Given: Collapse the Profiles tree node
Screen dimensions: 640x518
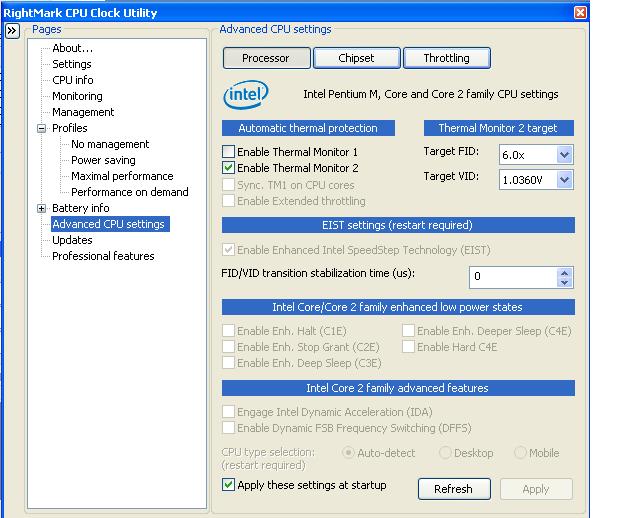Looking at the screenshot, I should point(41,129).
